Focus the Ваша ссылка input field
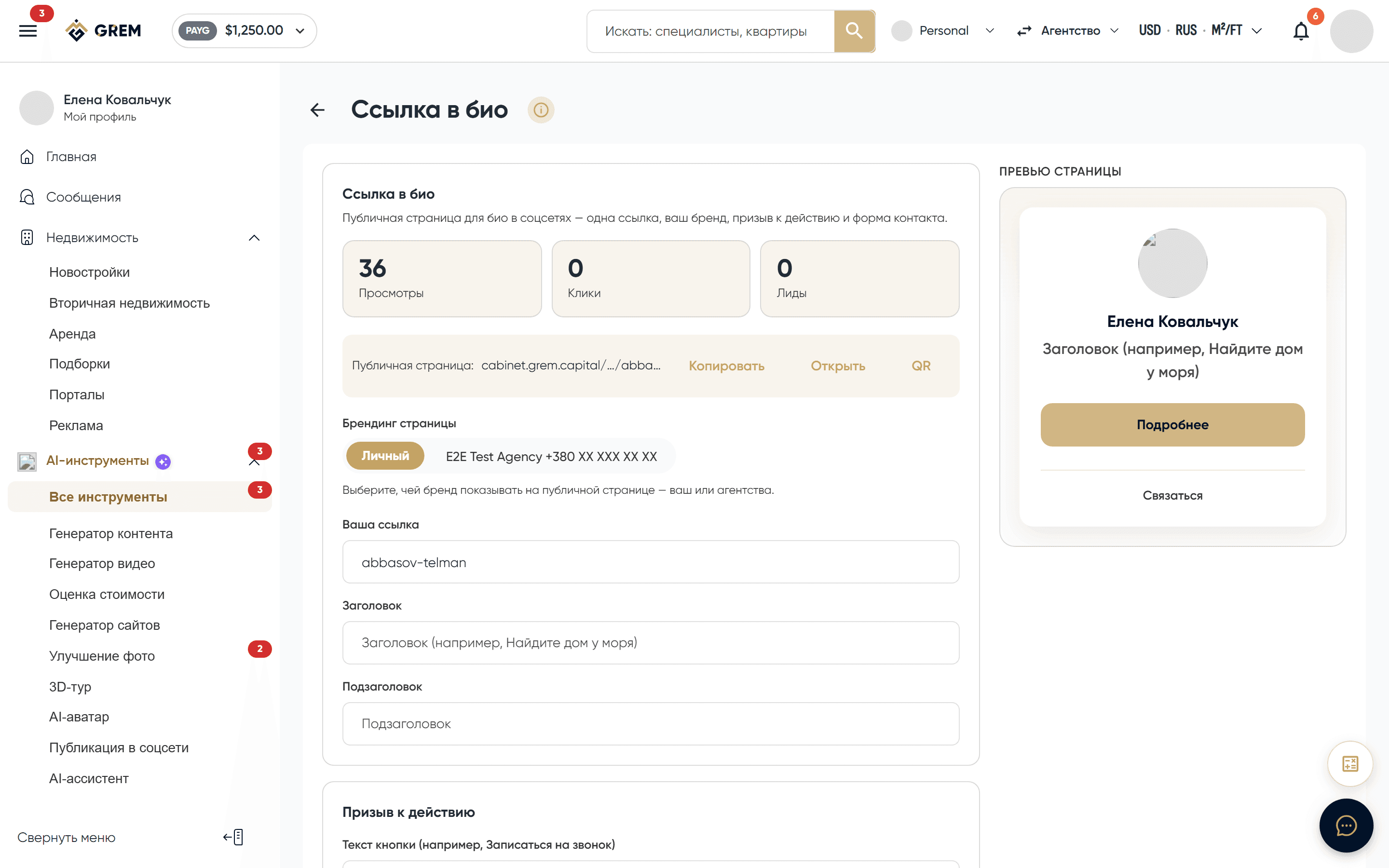Viewport: 1389px width, 868px height. pyautogui.click(x=650, y=562)
